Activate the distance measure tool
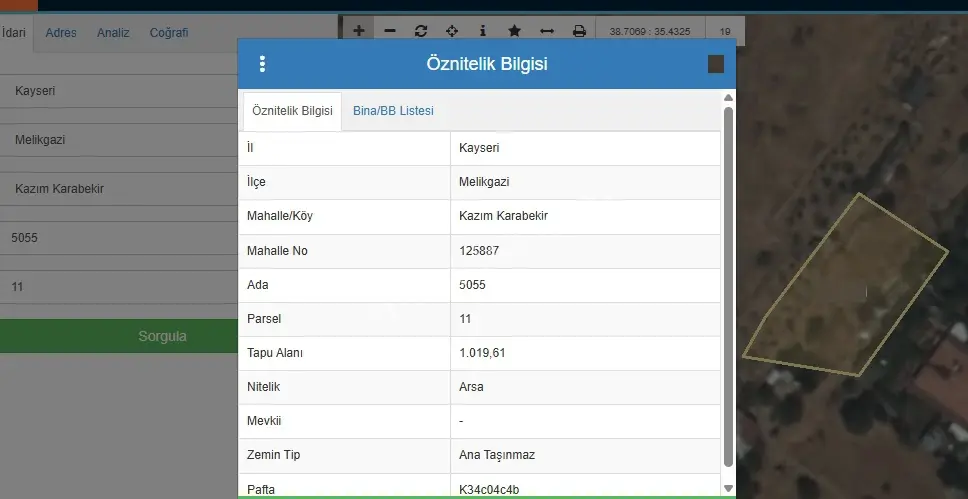 (x=546, y=30)
